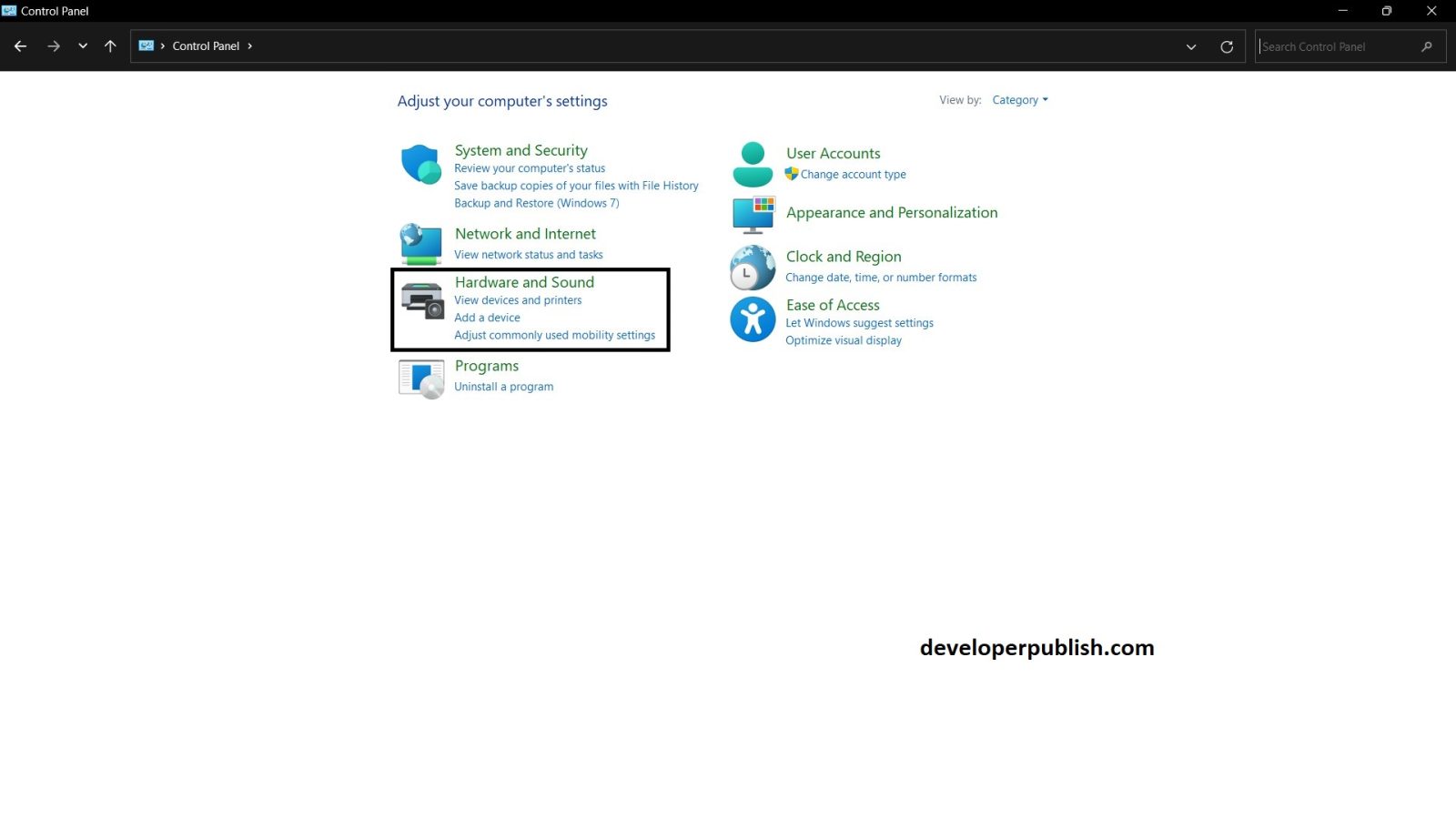The width and height of the screenshot is (1456, 819).
Task: Open Review your computer's status
Action: tap(530, 168)
